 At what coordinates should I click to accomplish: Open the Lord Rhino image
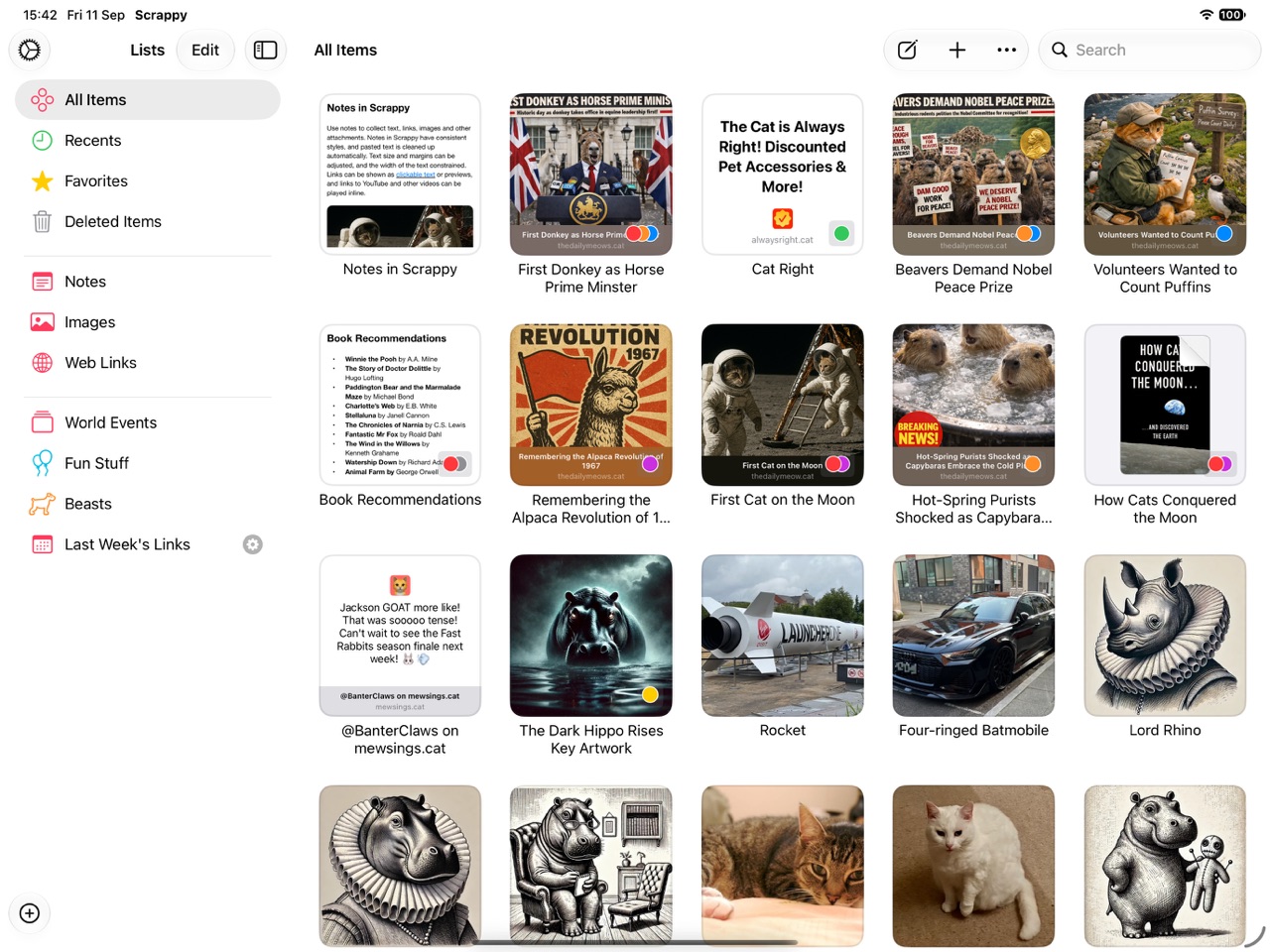(1165, 636)
